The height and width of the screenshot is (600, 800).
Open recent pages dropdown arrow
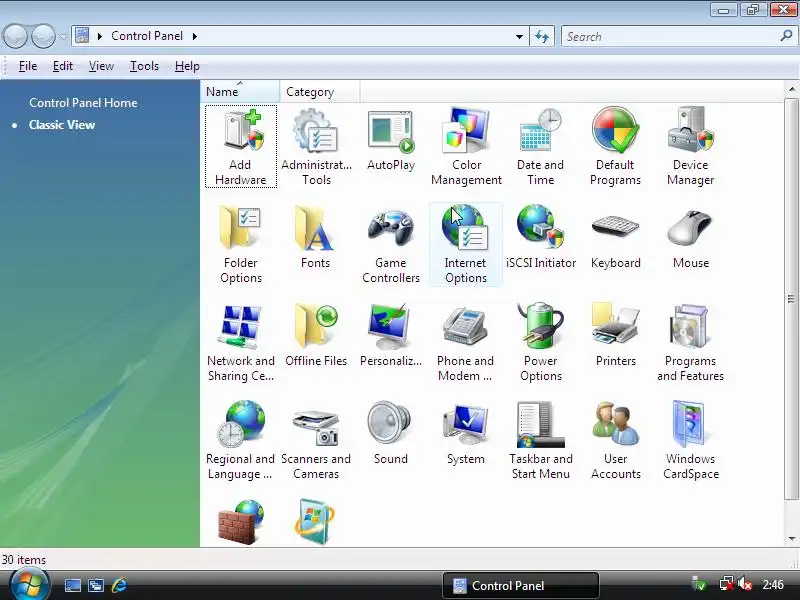coord(63,37)
